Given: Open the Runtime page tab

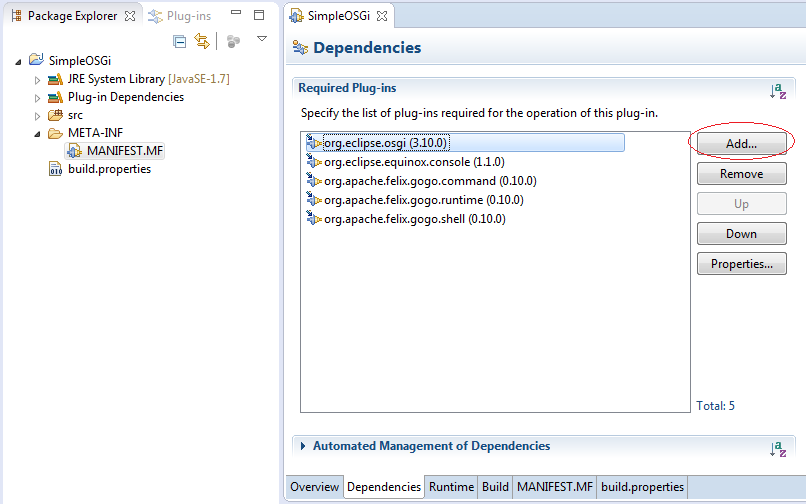Looking at the screenshot, I should [451, 487].
